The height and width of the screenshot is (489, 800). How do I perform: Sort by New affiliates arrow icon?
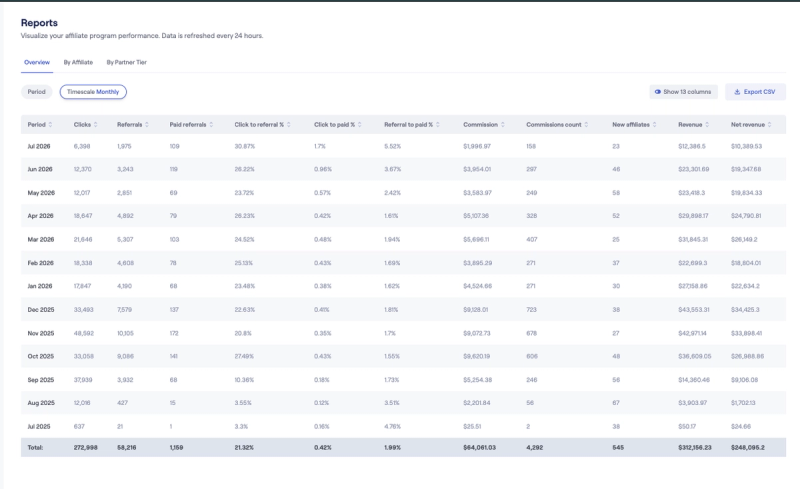(x=655, y=125)
